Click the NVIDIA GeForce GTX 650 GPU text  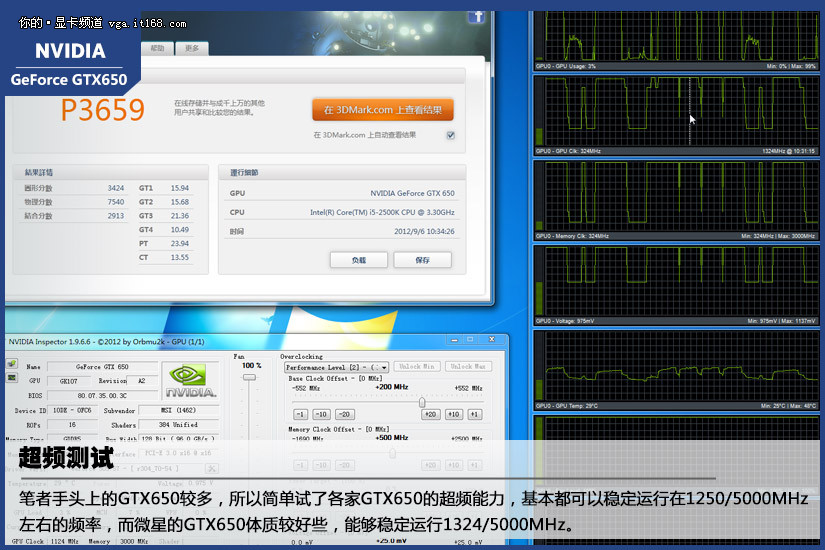[412, 193]
